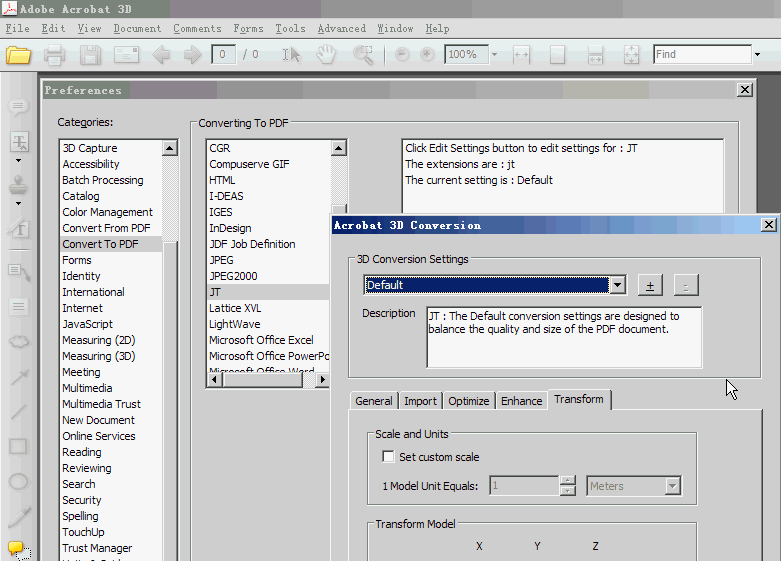Switch to the Enhance tab
Screen dimensions: 781x561
pyautogui.click(x=521, y=401)
